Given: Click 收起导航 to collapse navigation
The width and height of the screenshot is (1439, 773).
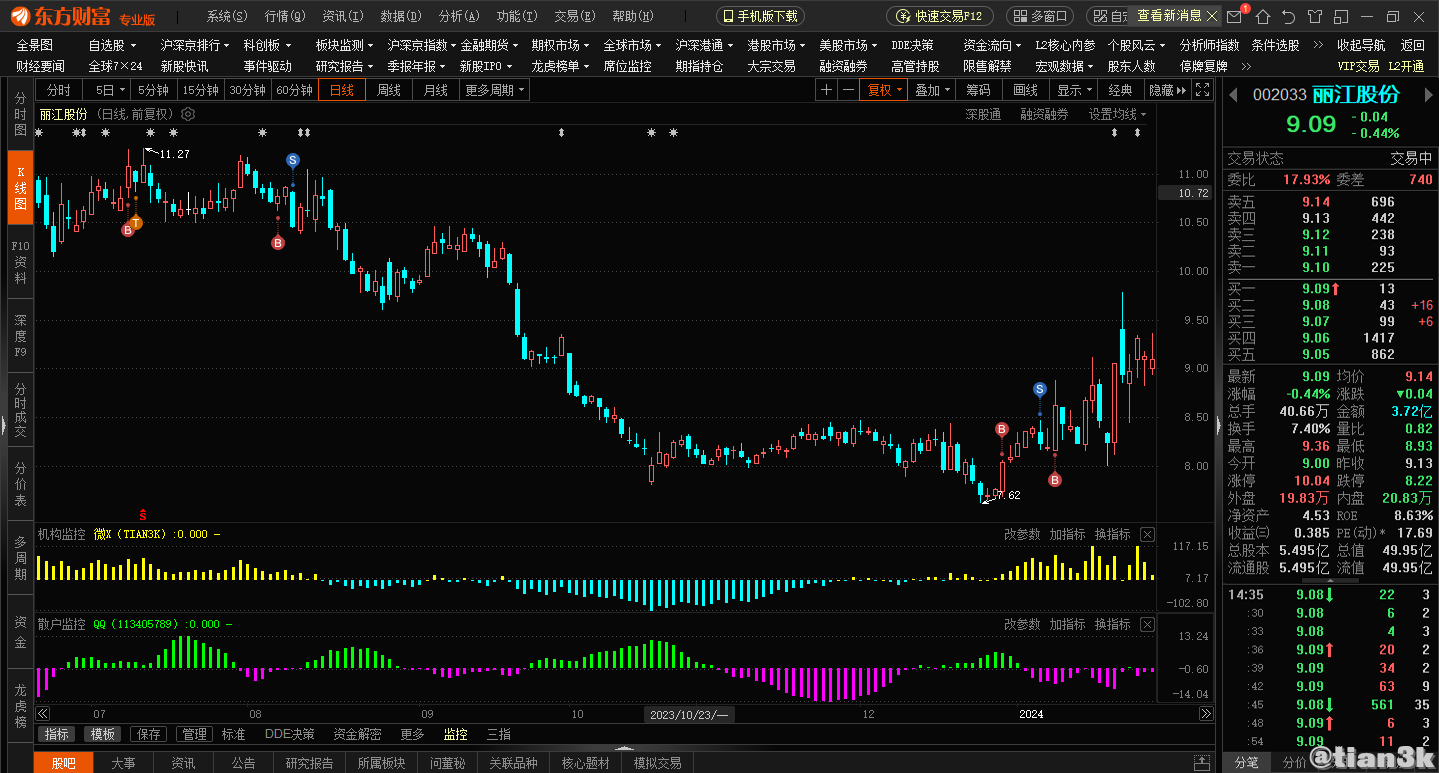Looking at the screenshot, I should pyautogui.click(x=1361, y=45).
